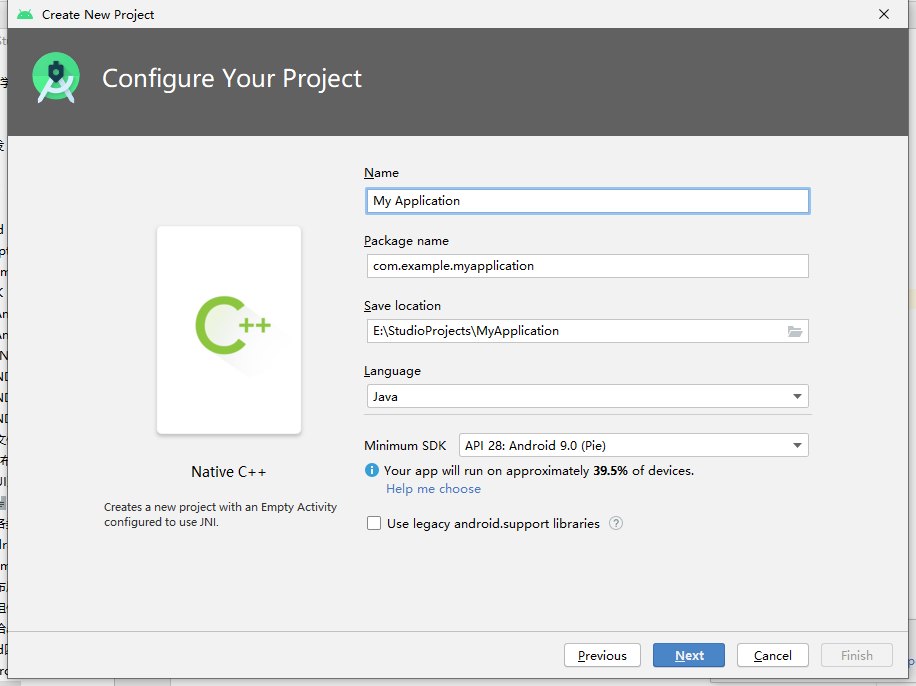Screen dimensions: 916x686
Task: Click the Finish button
Action: [856, 655]
